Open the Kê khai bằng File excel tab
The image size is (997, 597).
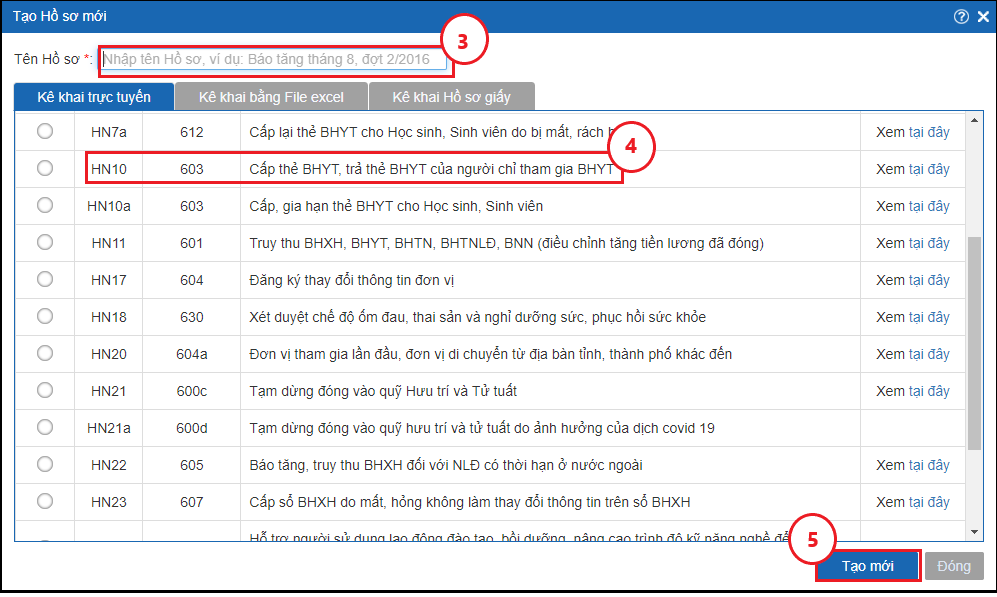tap(271, 97)
